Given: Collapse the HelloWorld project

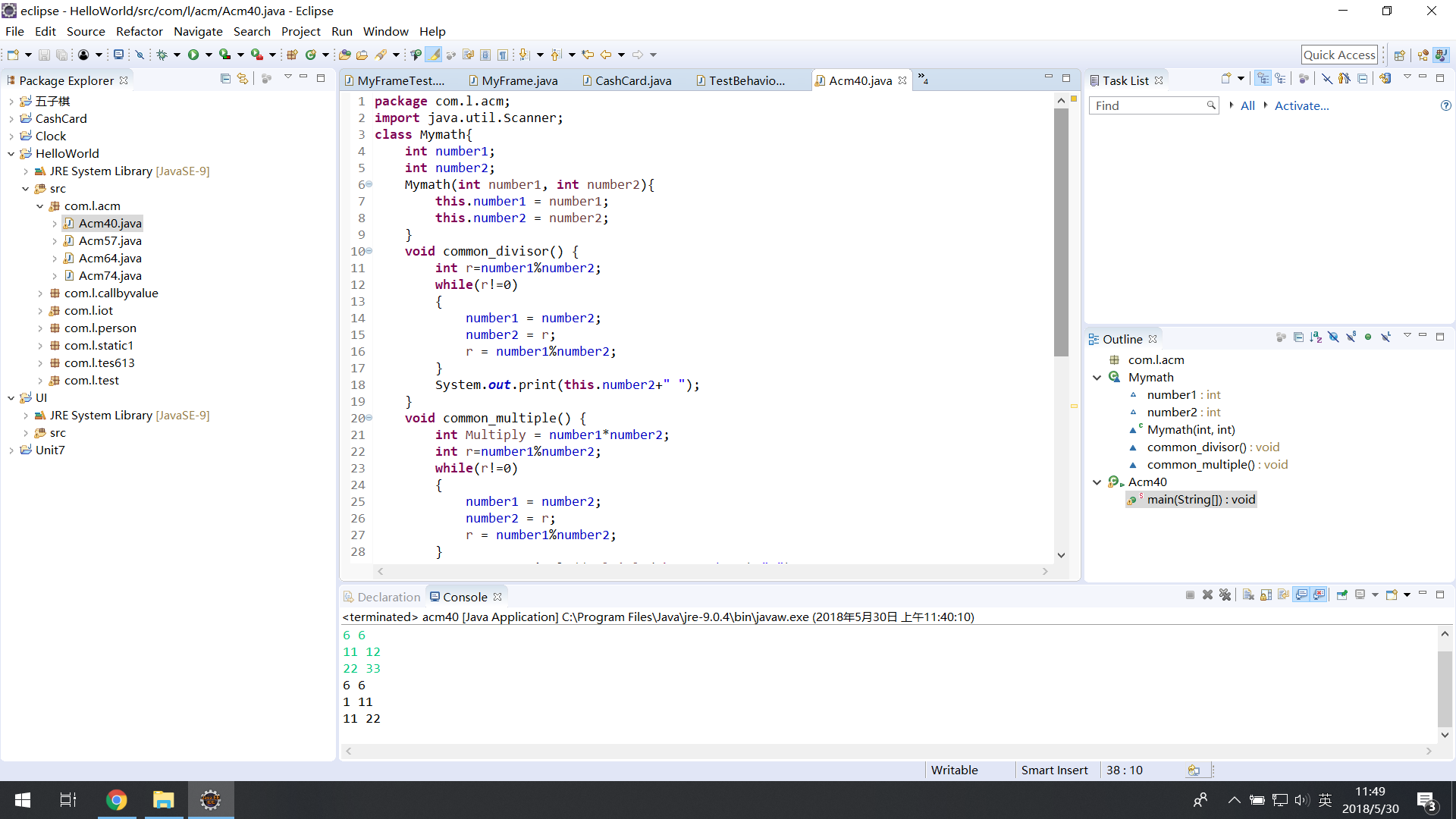Looking at the screenshot, I should click(x=11, y=154).
